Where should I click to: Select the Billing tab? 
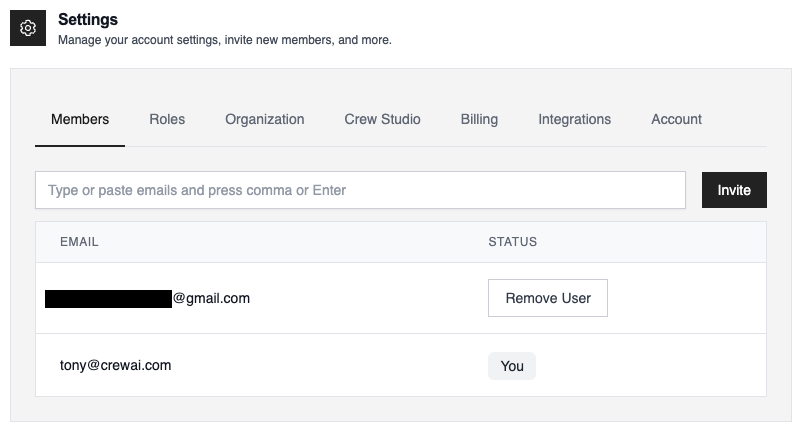coord(479,119)
